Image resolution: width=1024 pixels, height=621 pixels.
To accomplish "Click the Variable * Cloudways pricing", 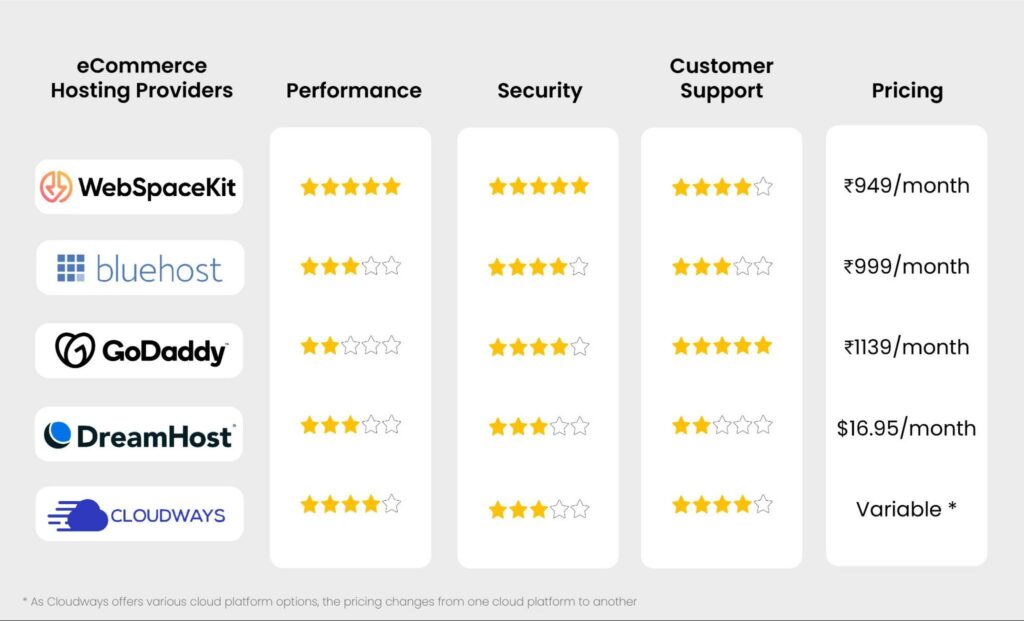I will [x=906, y=509].
